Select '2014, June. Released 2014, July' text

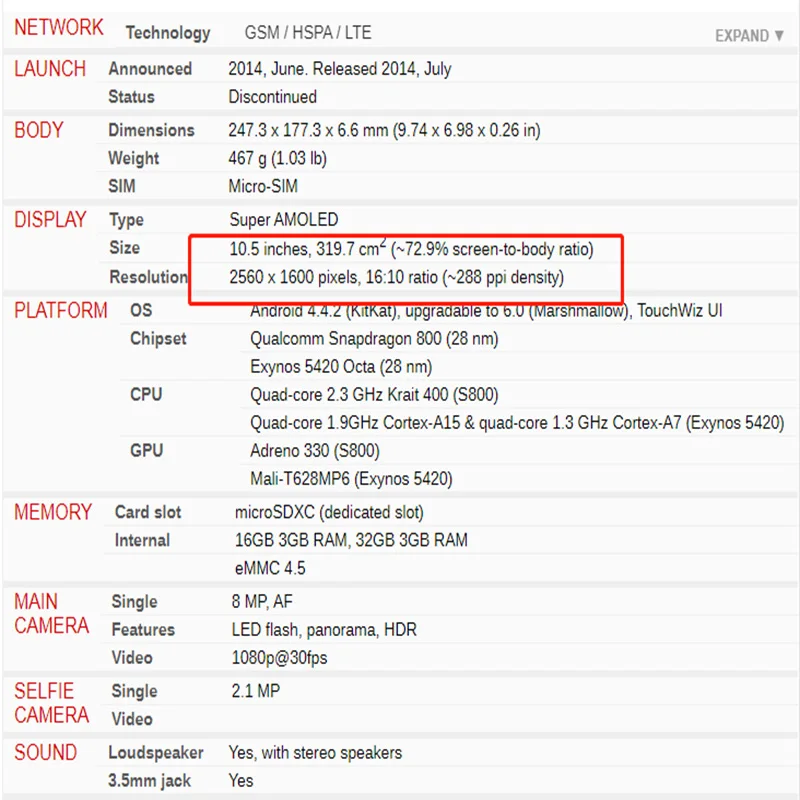click(340, 69)
